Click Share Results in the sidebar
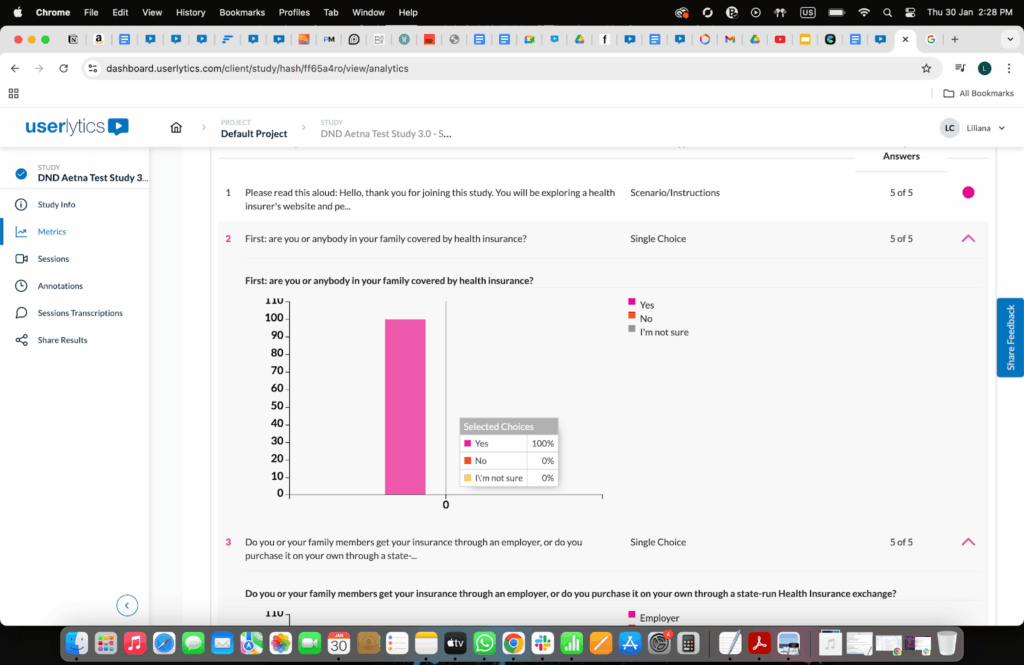The width and height of the screenshot is (1024, 665). point(62,340)
